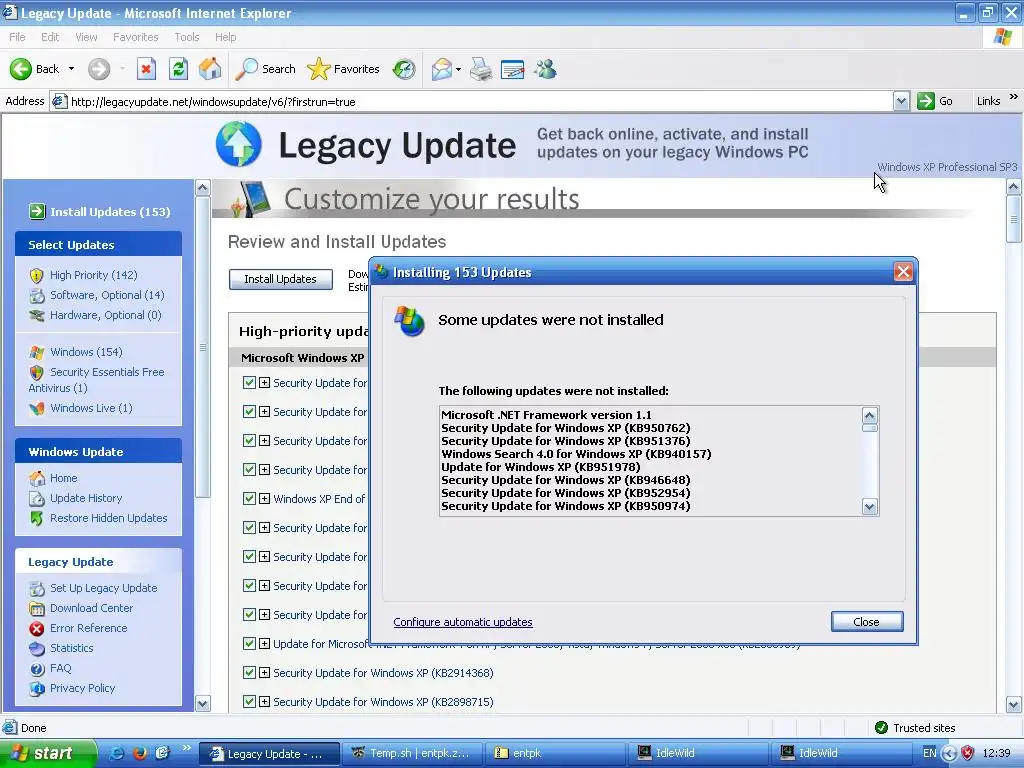Click the High Priority shield icon
The image size is (1024, 768).
coord(37,276)
